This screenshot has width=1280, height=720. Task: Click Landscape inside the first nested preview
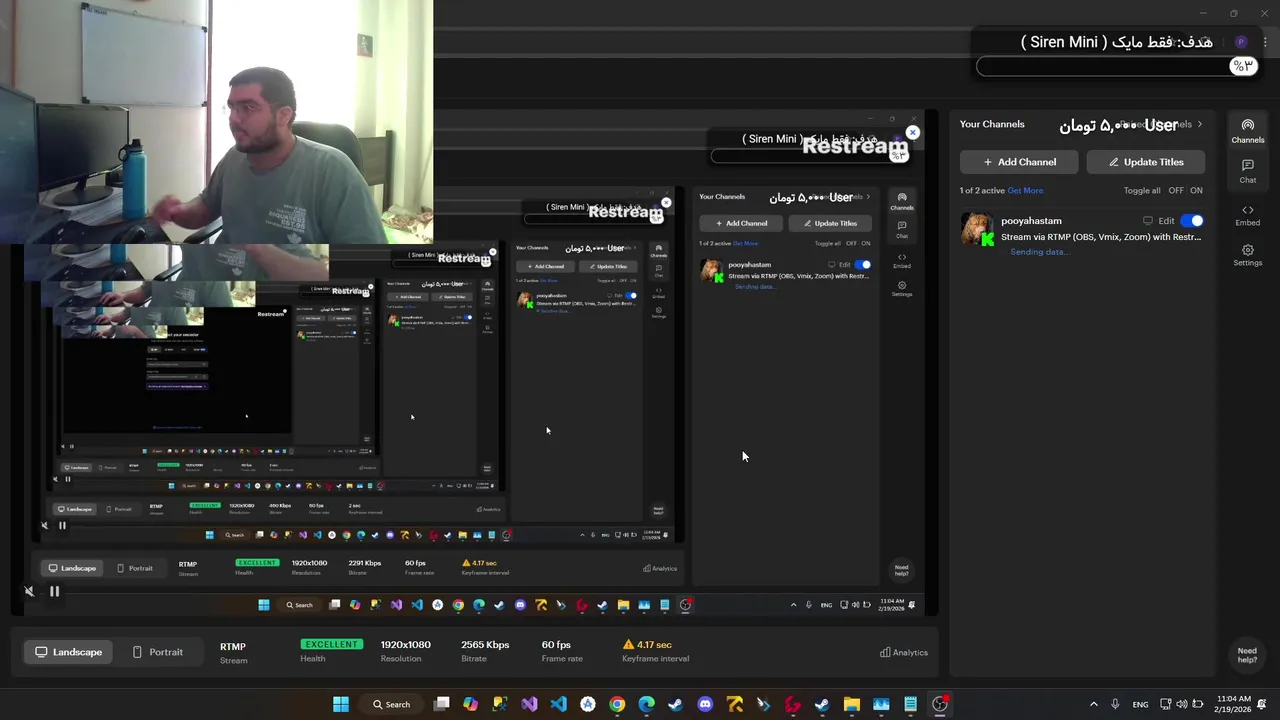(71, 568)
